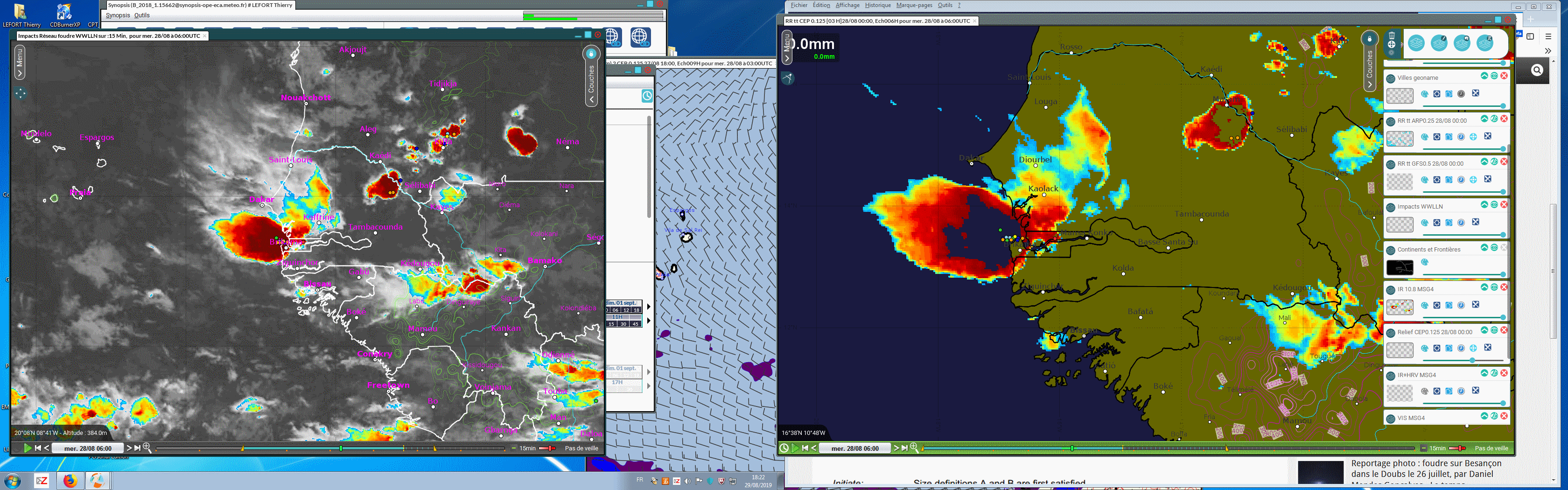Image resolution: width=1568 pixels, height=490 pixels.
Task: Click the date field mer. 28/08 06:00 in the right map
Action: [x=855, y=448]
